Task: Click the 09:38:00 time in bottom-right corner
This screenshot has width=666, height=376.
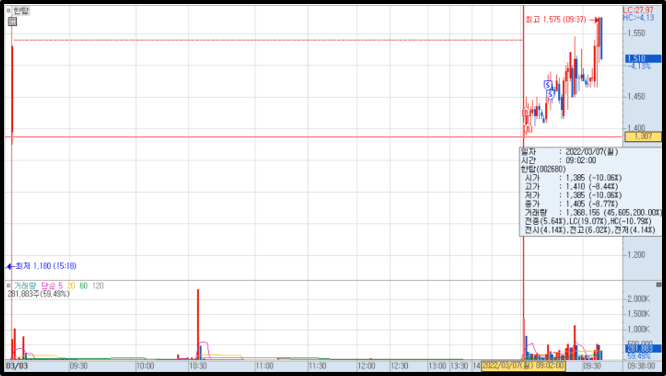Action: click(641, 366)
